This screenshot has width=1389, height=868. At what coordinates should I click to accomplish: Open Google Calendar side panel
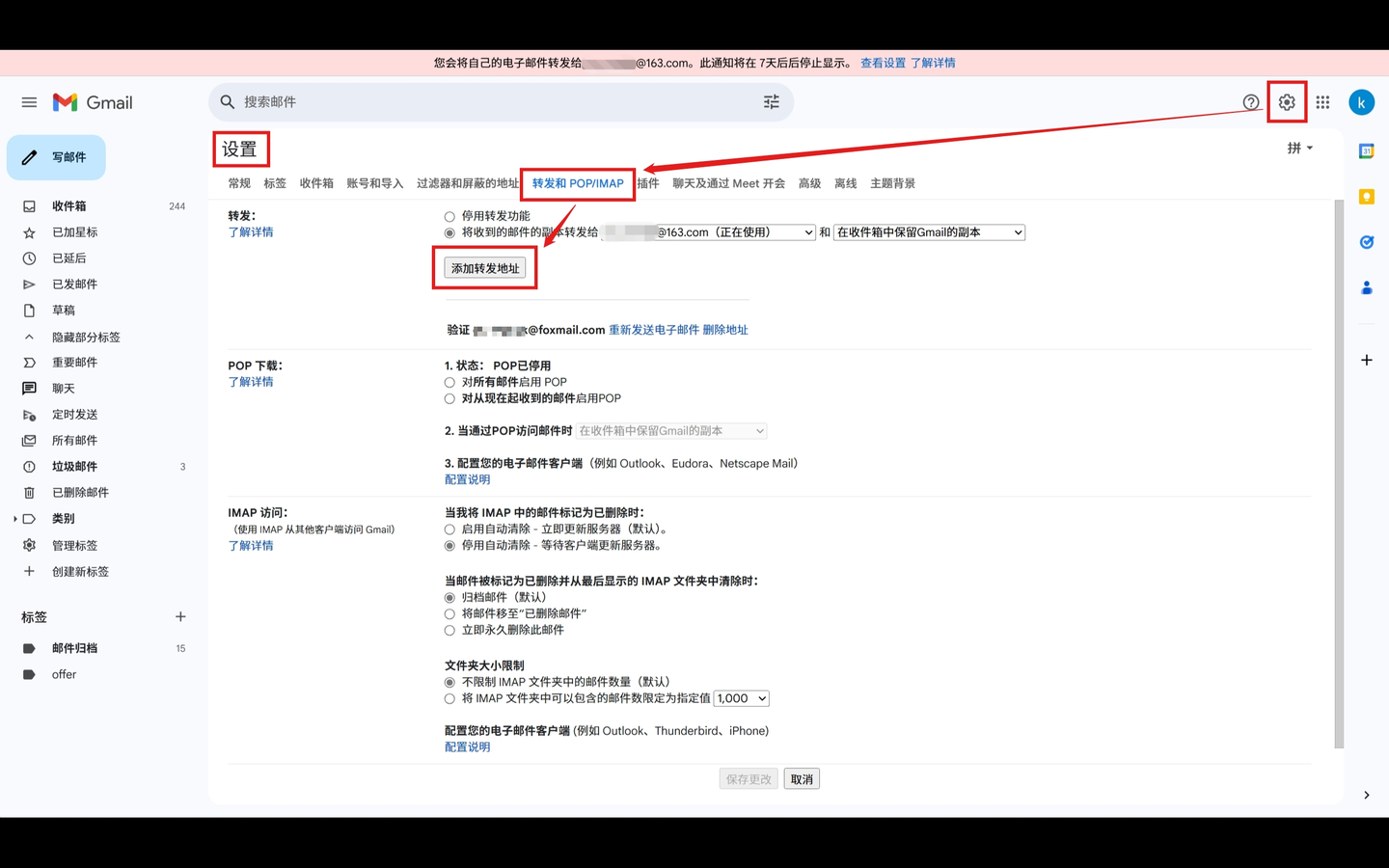coord(1366,151)
